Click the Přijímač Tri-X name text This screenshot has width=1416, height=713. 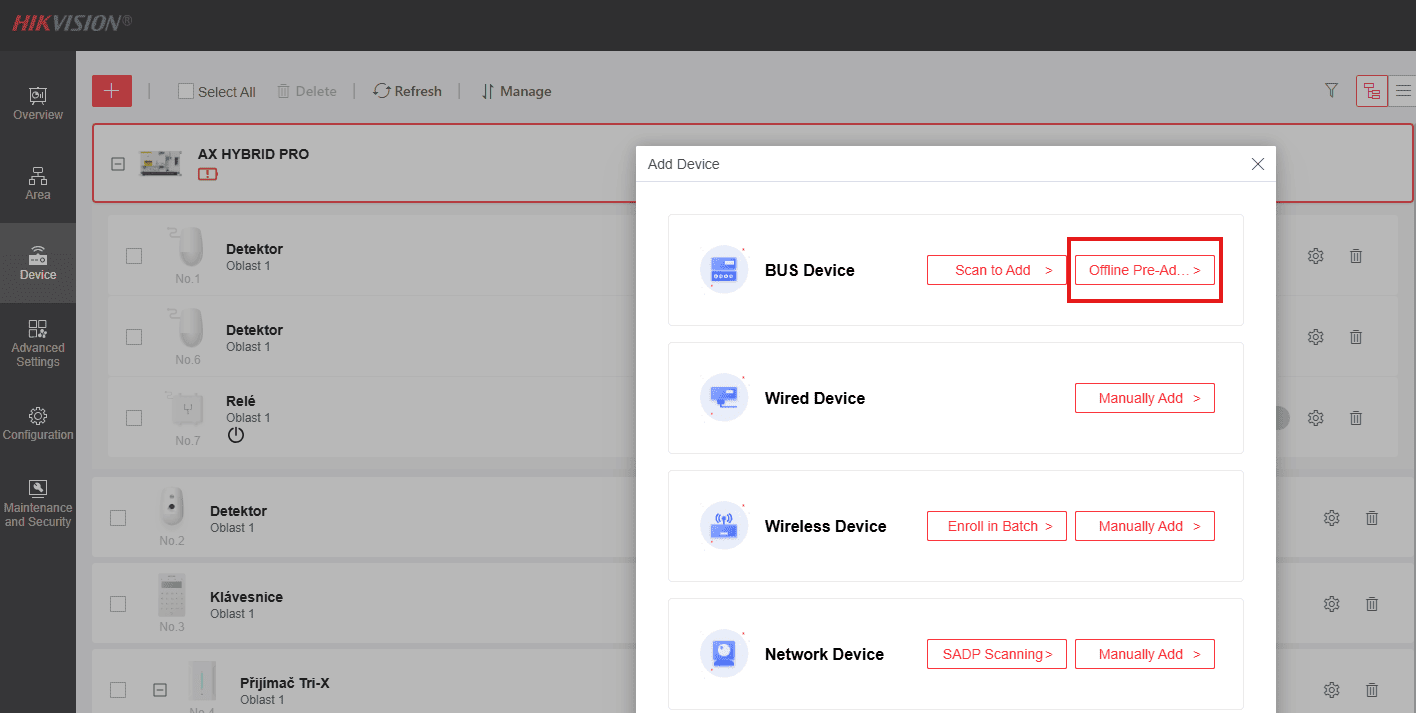tap(285, 683)
